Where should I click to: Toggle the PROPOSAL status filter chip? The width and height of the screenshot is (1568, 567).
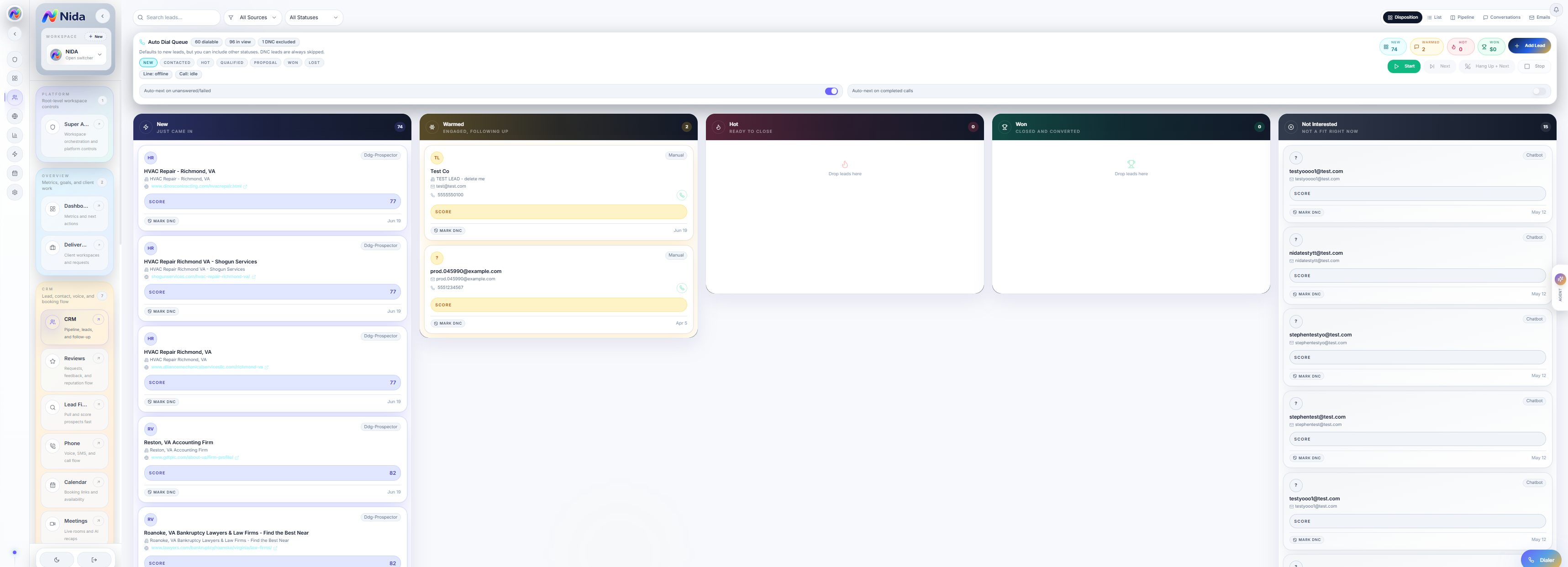[x=265, y=63]
